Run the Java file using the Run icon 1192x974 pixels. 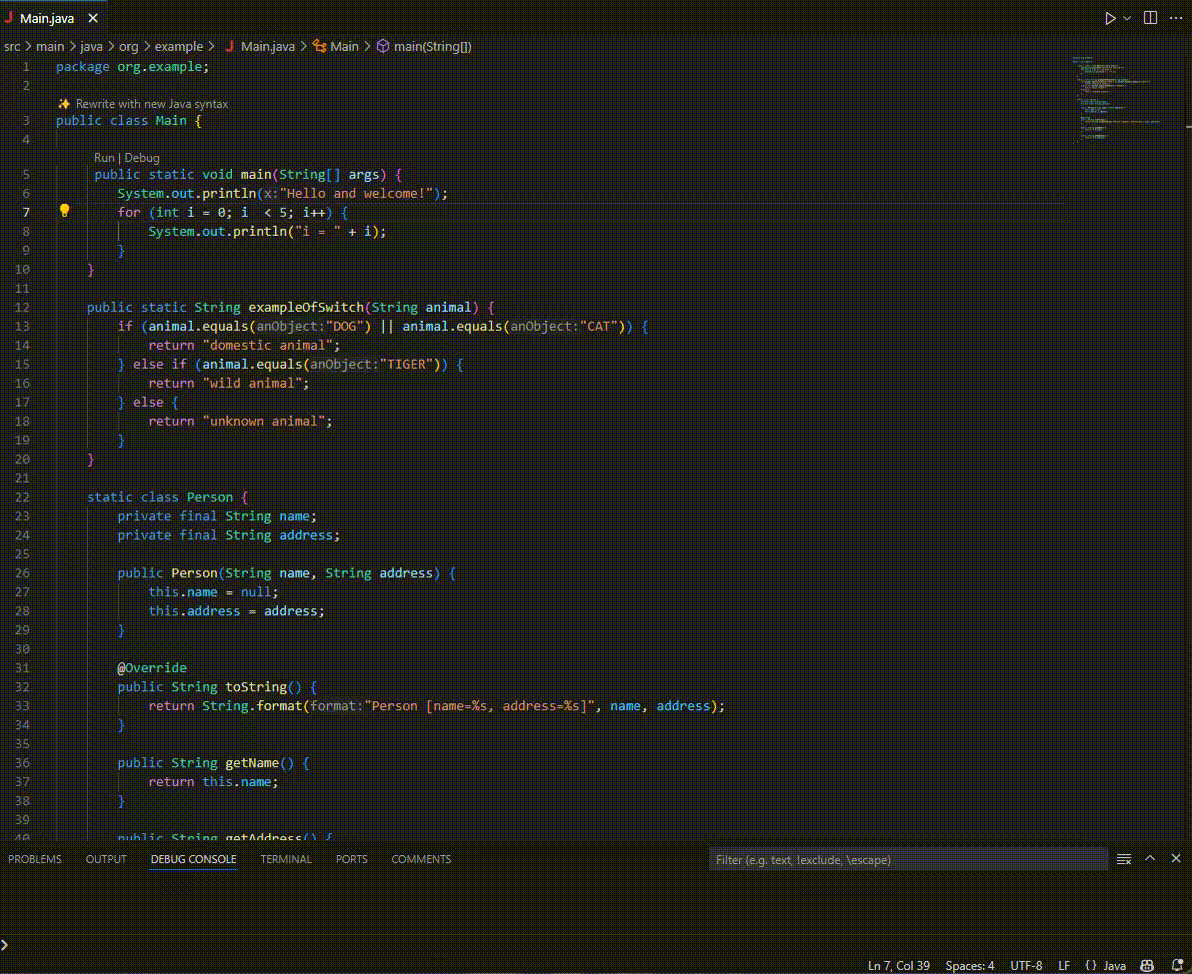[1110, 17]
